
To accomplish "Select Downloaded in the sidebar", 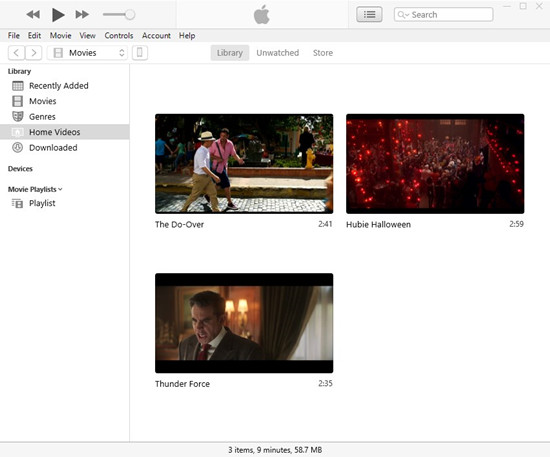I will click(65, 147).
